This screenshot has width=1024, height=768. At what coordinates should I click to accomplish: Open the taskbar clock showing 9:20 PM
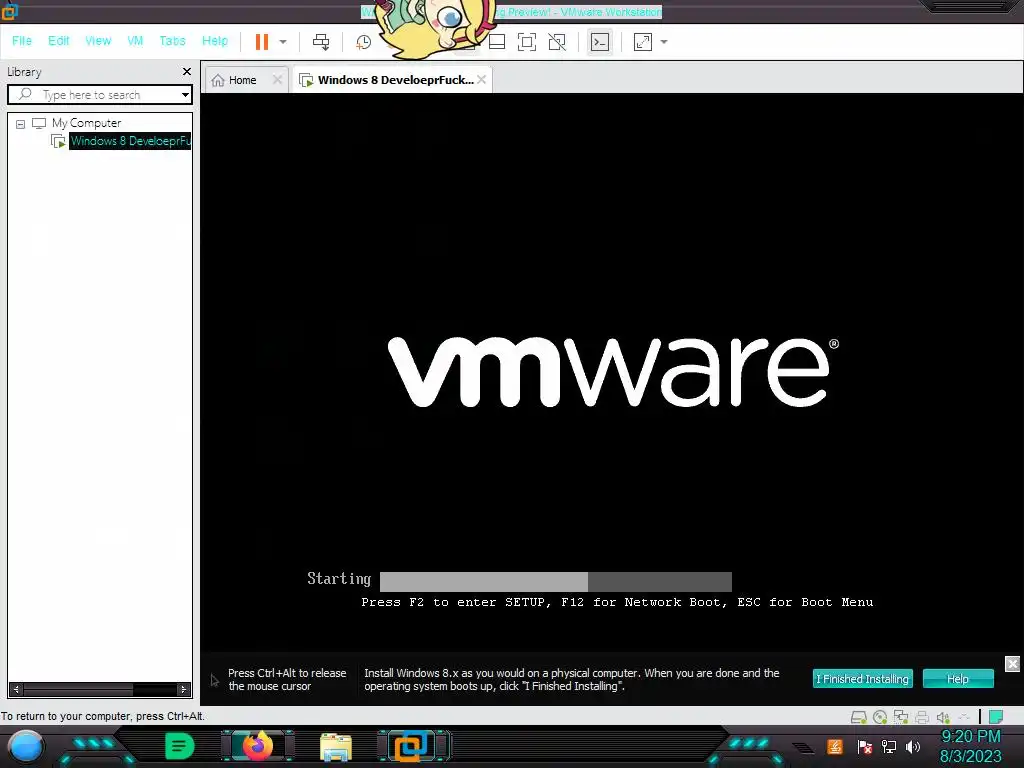pos(970,746)
